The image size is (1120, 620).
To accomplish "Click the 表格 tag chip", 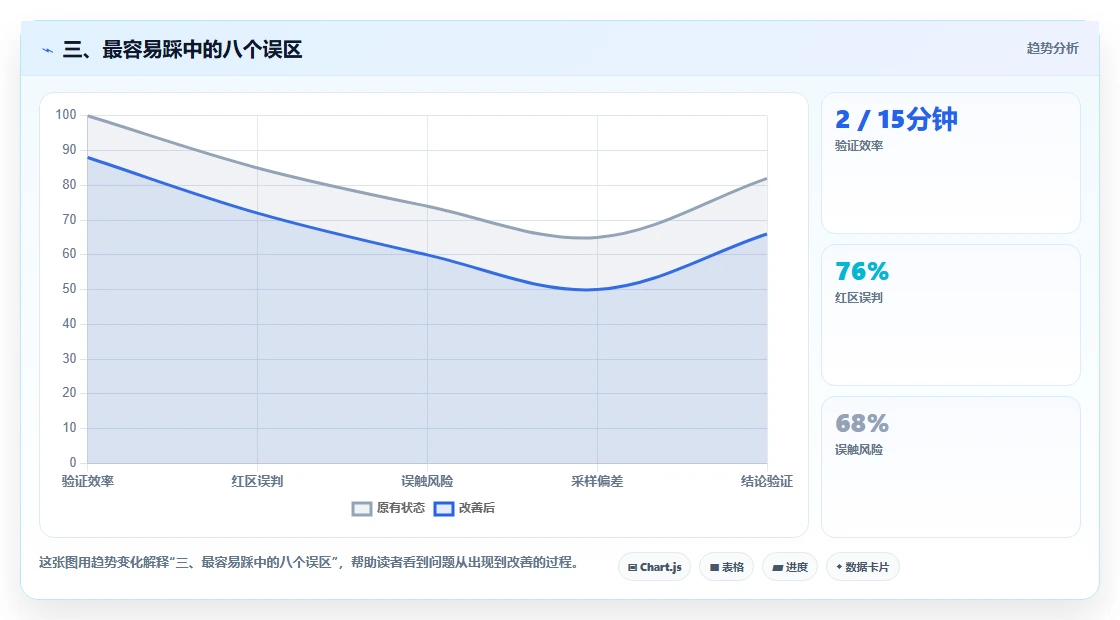I will pos(726,567).
